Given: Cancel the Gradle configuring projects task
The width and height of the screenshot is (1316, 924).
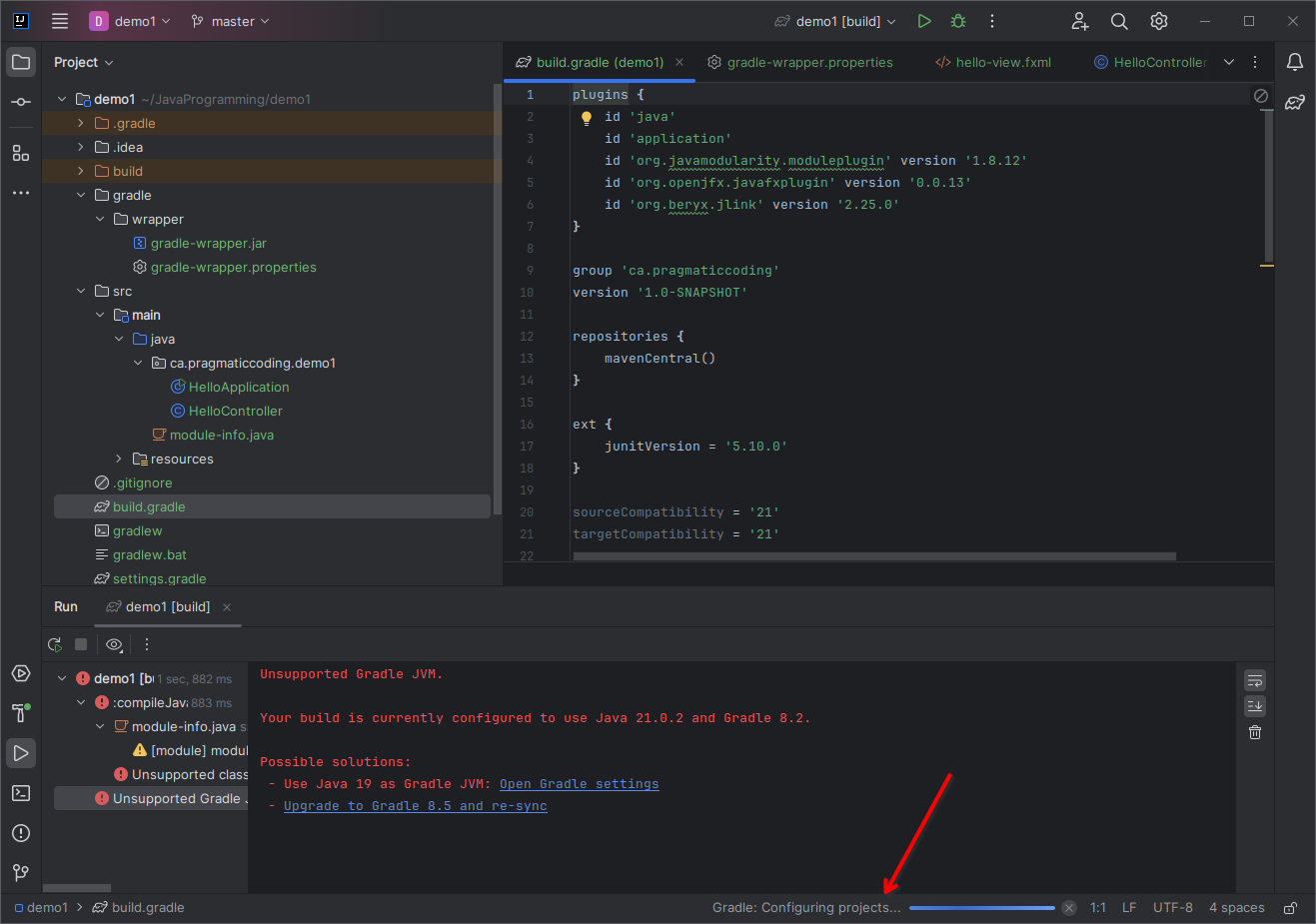Looking at the screenshot, I should tap(1069, 908).
